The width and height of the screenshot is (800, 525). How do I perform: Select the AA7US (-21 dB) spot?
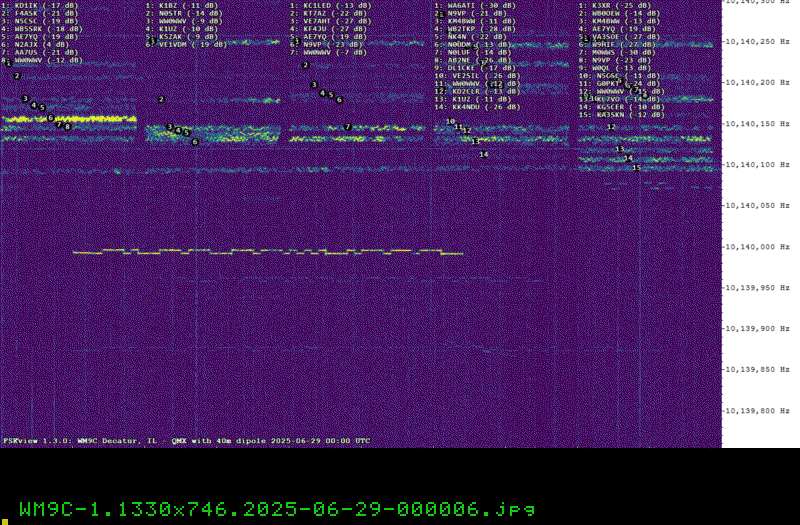click(40, 52)
